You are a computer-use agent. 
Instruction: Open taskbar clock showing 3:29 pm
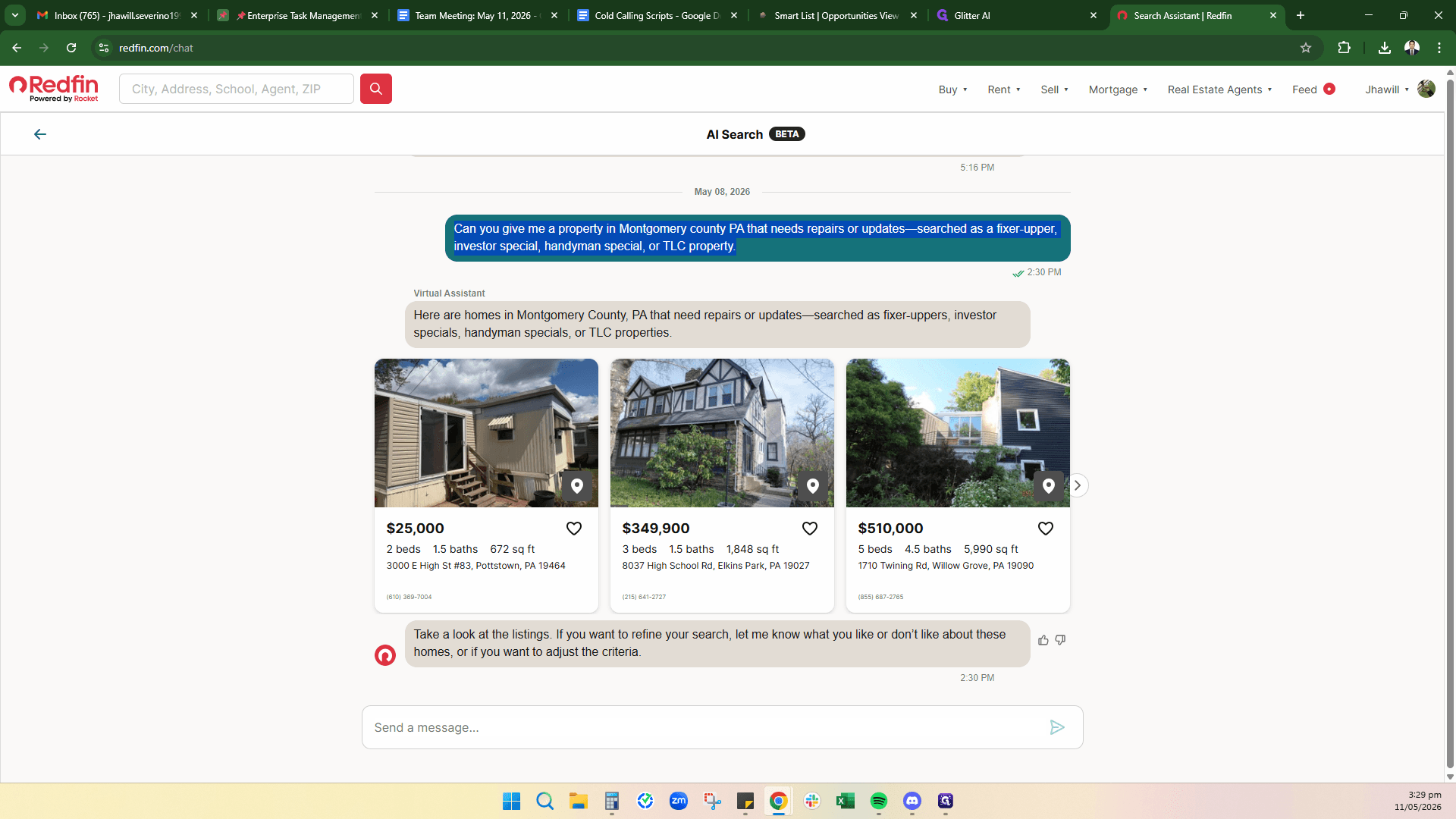(x=1417, y=801)
